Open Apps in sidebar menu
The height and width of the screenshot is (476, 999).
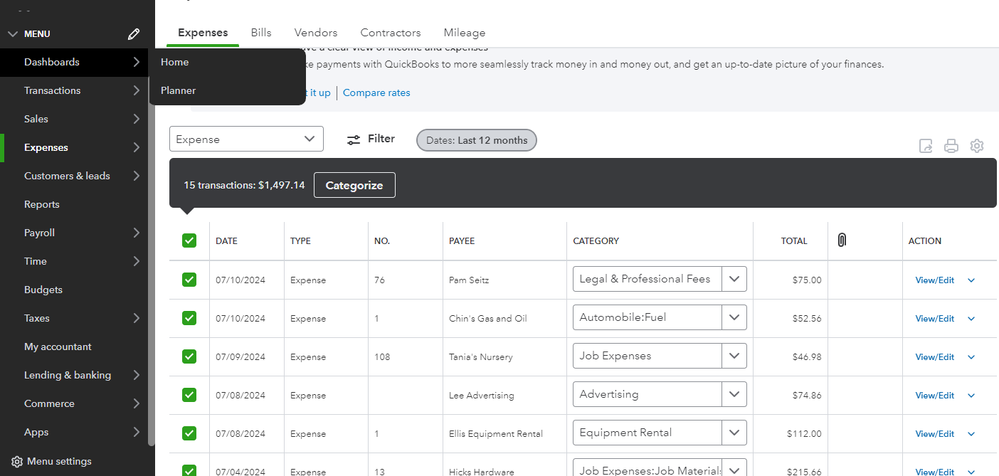tap(75, 432)
